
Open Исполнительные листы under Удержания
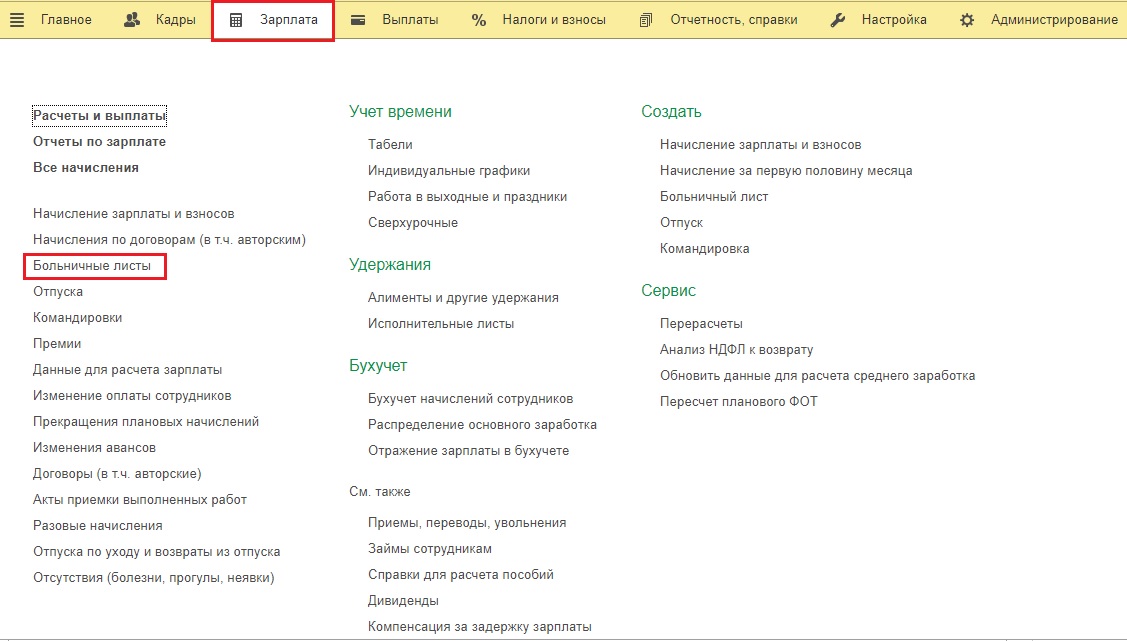tap(441, 324)
